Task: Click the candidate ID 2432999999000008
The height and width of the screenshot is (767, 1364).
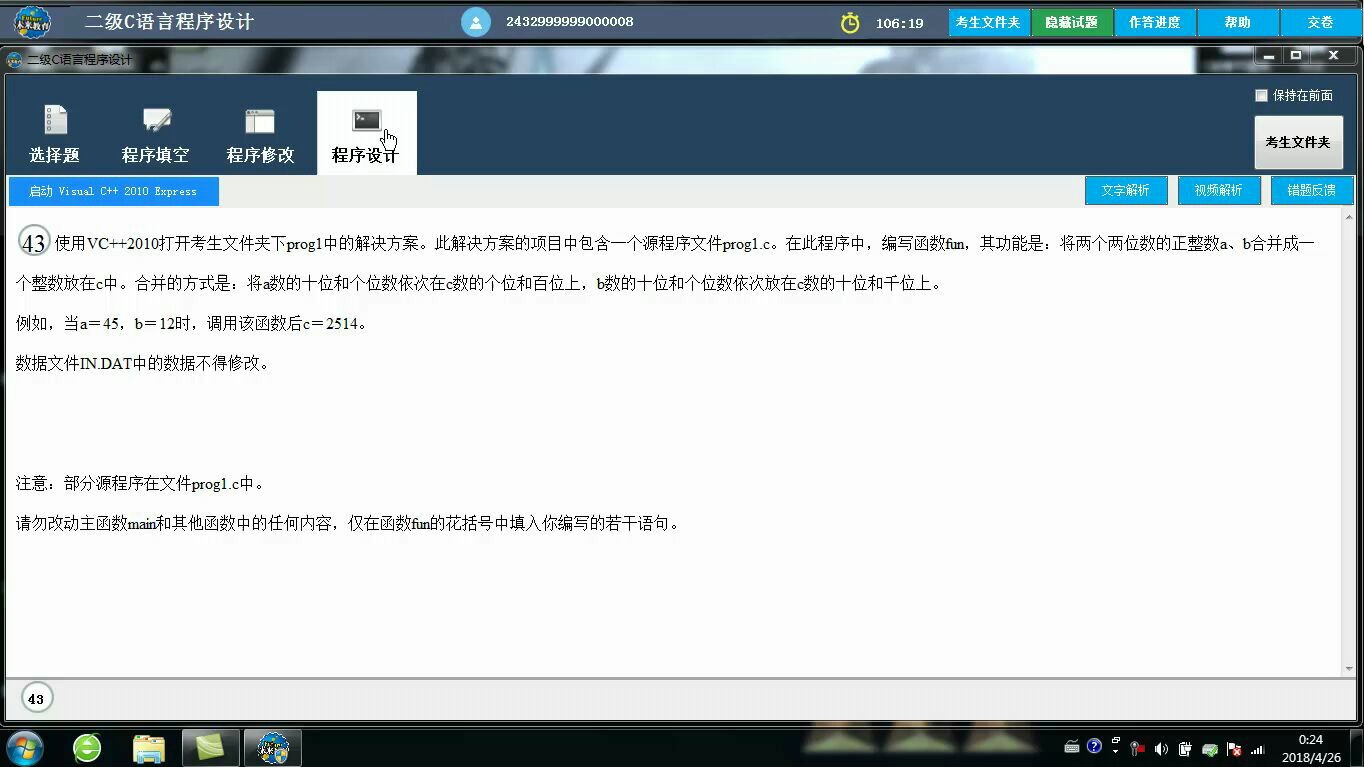Action: point(570,21)
